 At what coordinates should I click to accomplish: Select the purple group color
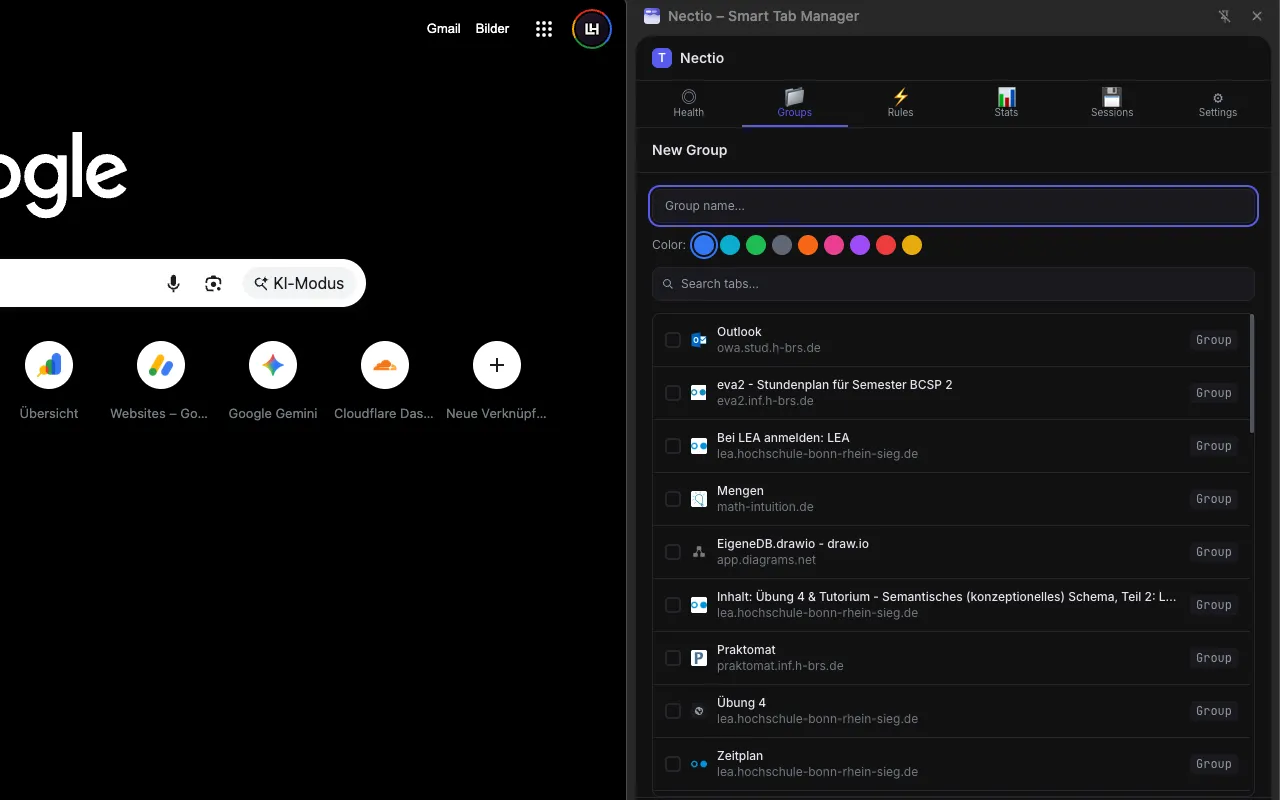[860, 245]
